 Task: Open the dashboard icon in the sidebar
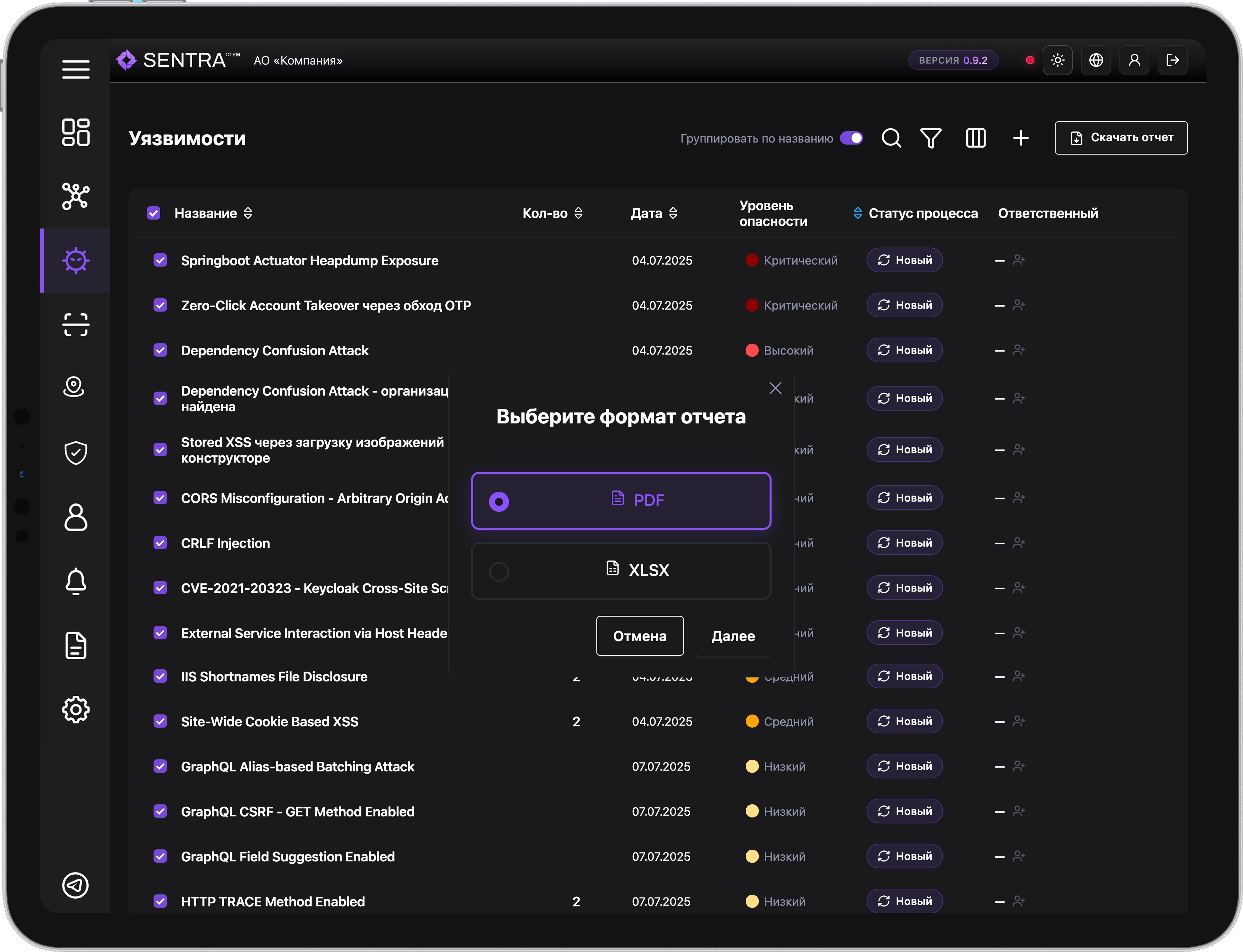tap(76, 132)
